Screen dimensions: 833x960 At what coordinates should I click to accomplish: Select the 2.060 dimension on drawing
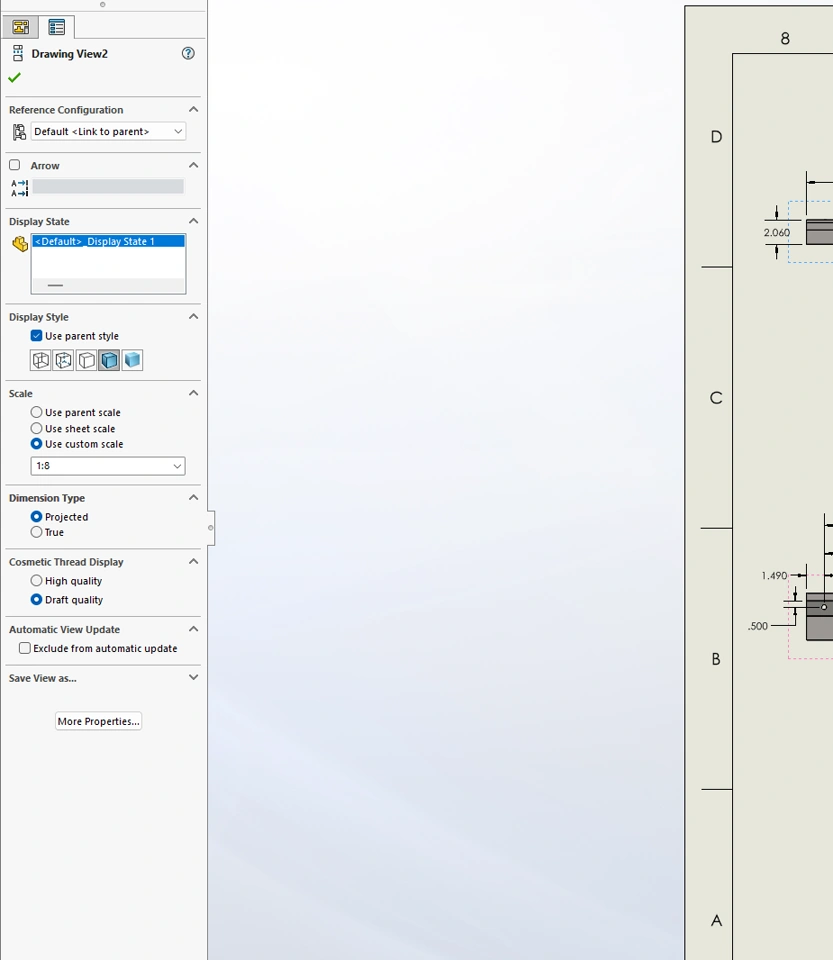[777, 233]
